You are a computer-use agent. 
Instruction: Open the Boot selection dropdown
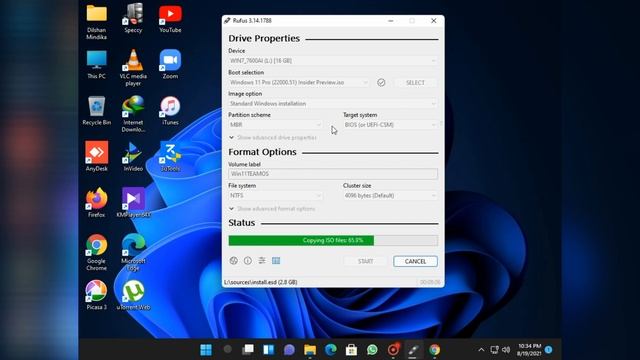point(299,82)
